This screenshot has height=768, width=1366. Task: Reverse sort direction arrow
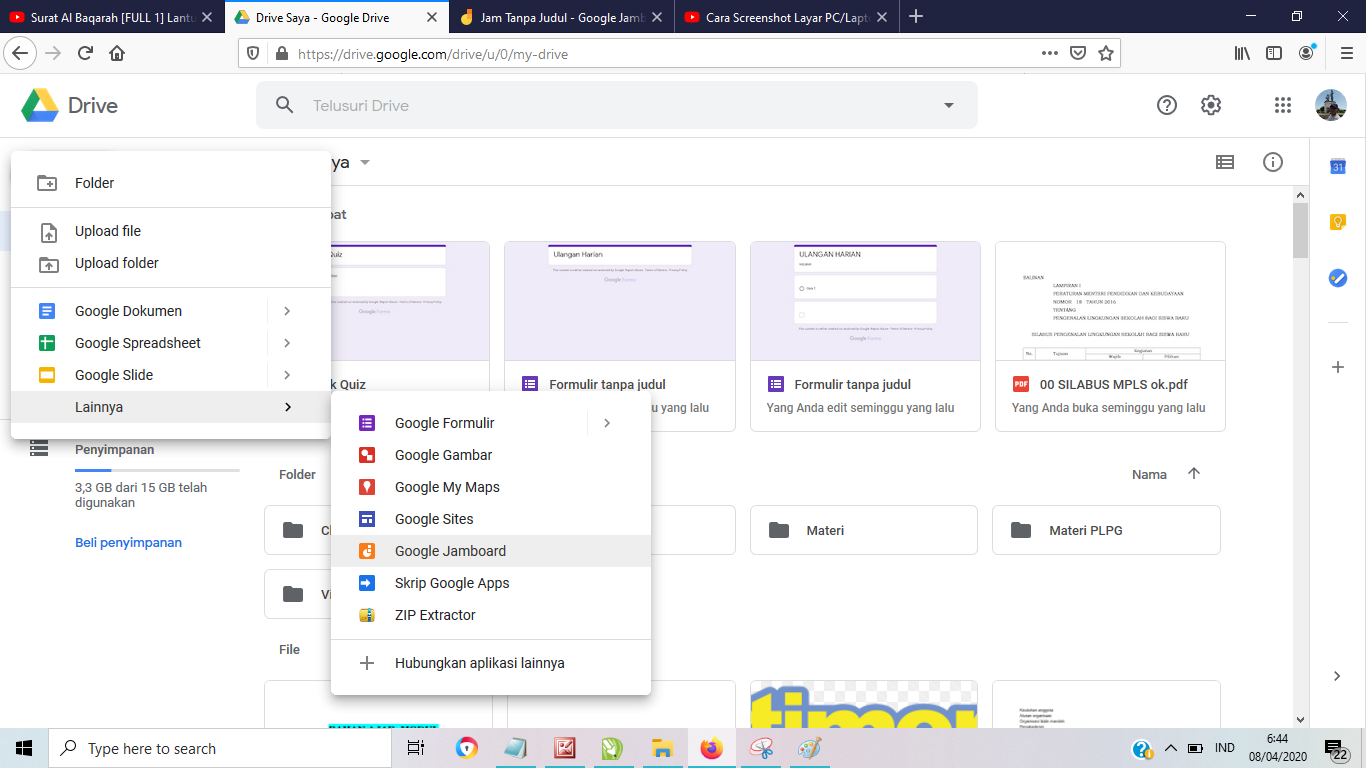(1194, 474)
